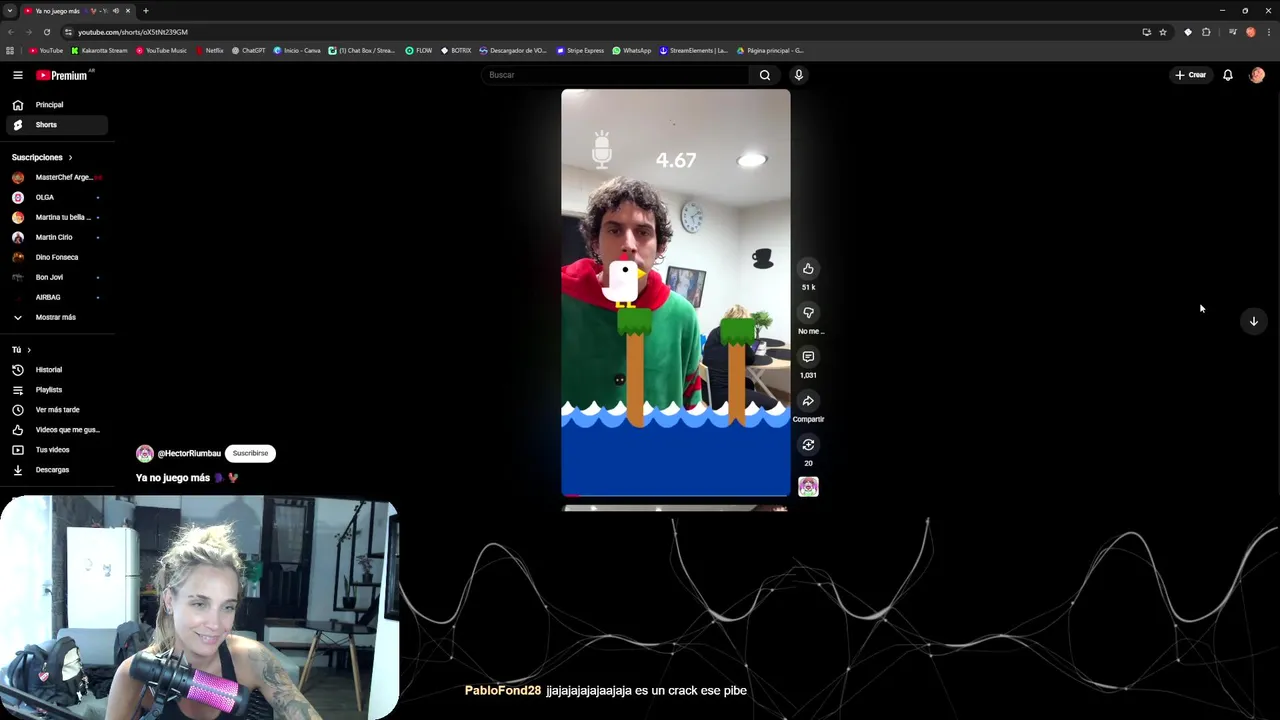This screenshot has height=720, width=1280.
Task: Go to YouTube Premium home logo
Action: [62, 75]
